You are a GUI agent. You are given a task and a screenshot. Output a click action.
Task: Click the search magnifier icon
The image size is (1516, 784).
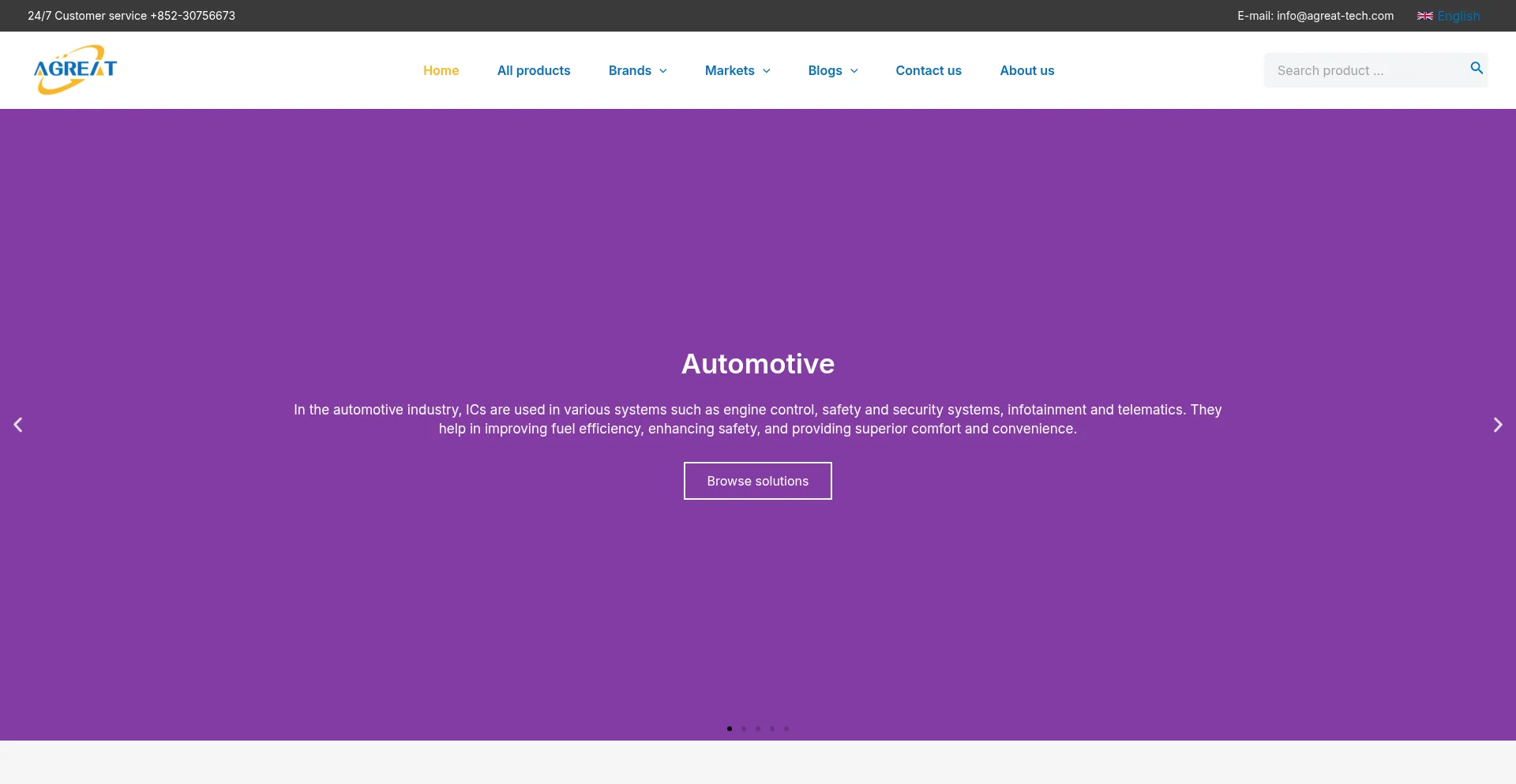click(1476, 69)
